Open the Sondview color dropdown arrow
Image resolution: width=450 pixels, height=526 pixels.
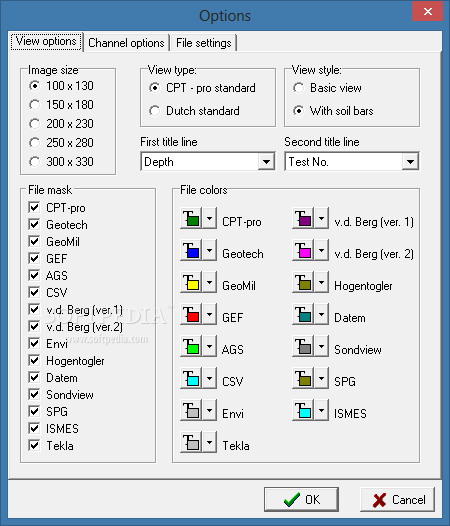(x=321, y=346)
